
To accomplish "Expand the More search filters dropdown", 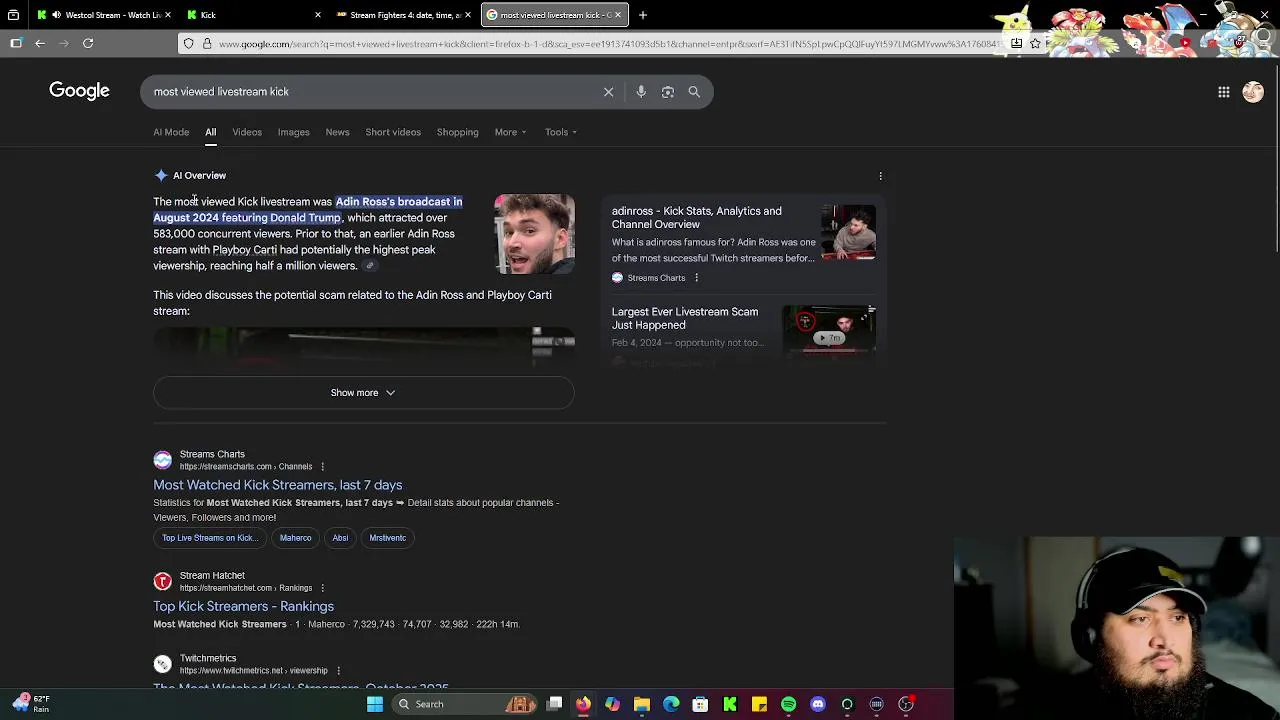I will point(510,132).
